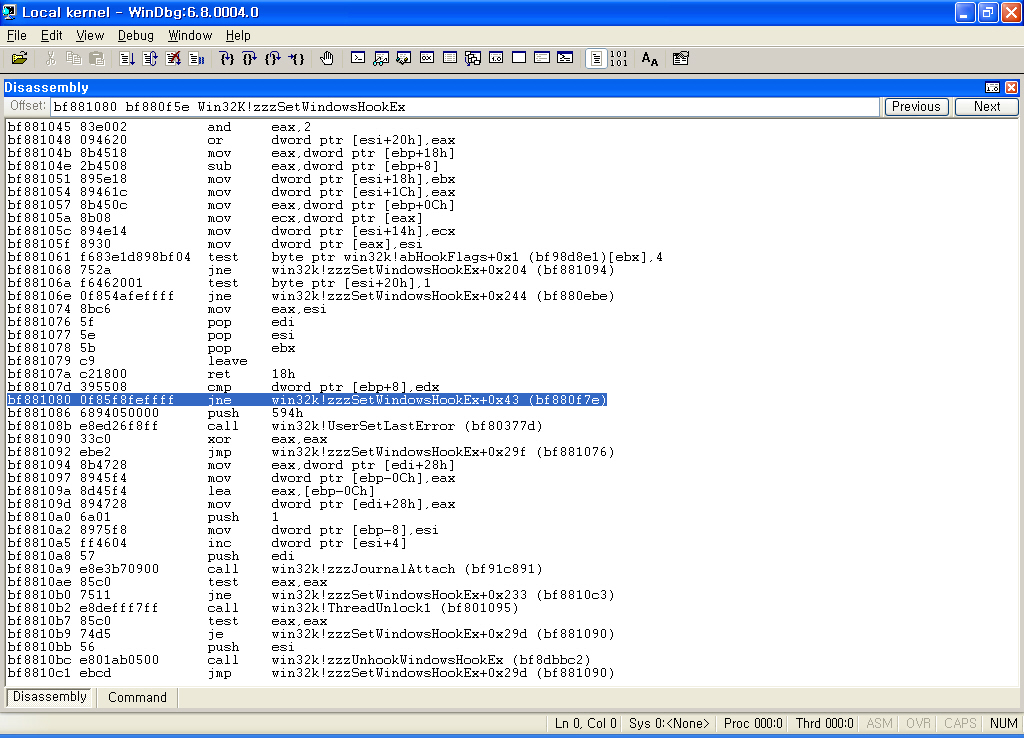The image size is (1024, 738).
Task: Click the hand breakpoint toolbar icon
Action: pos(327,59)
